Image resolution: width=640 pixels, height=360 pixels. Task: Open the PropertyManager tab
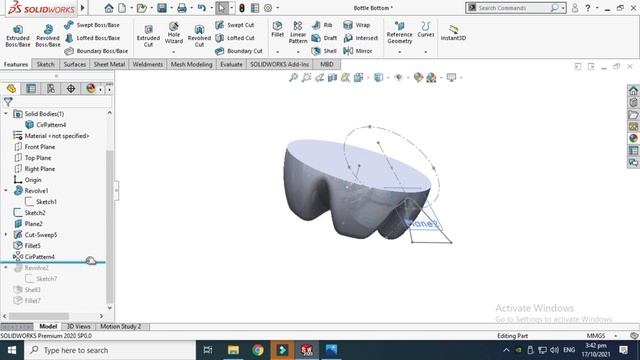31,89
